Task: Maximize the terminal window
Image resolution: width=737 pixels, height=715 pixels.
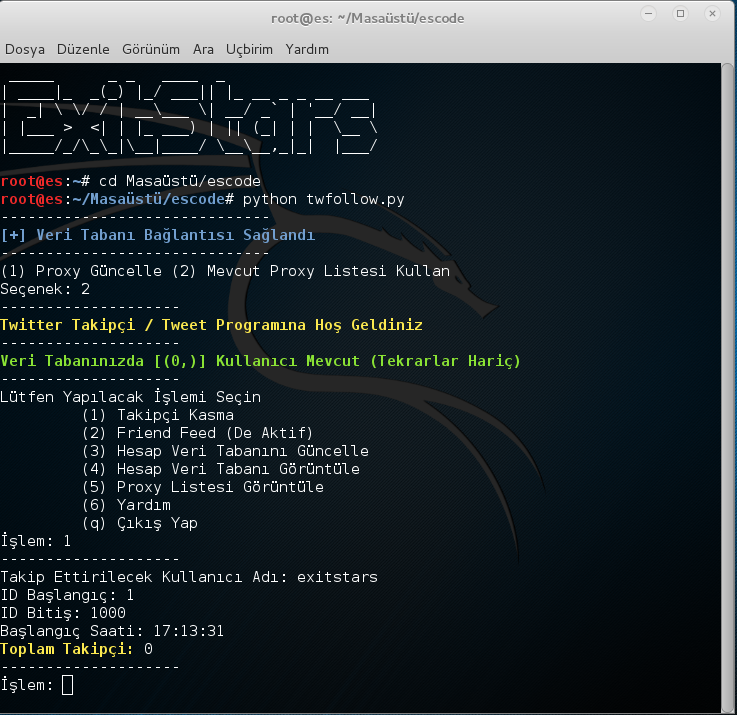Action: (x=680, y=14)
